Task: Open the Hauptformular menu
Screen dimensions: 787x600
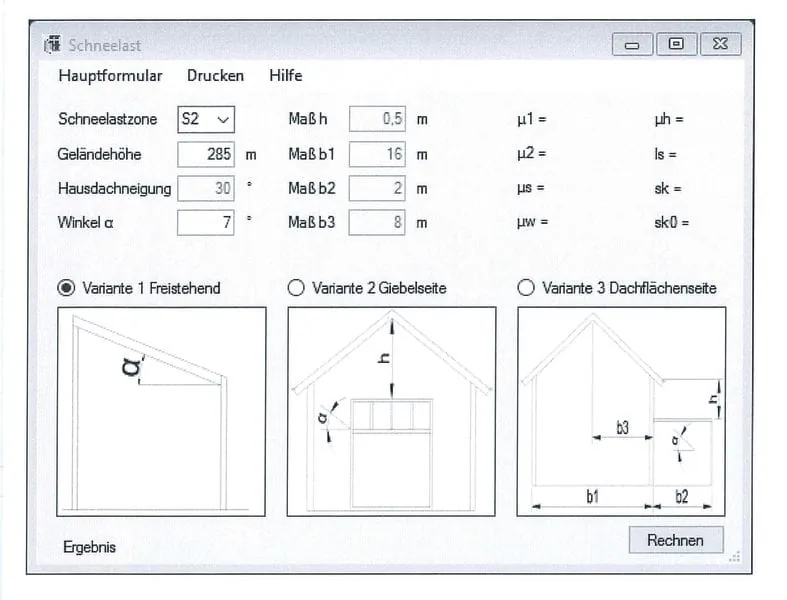Action: [110, 76]
